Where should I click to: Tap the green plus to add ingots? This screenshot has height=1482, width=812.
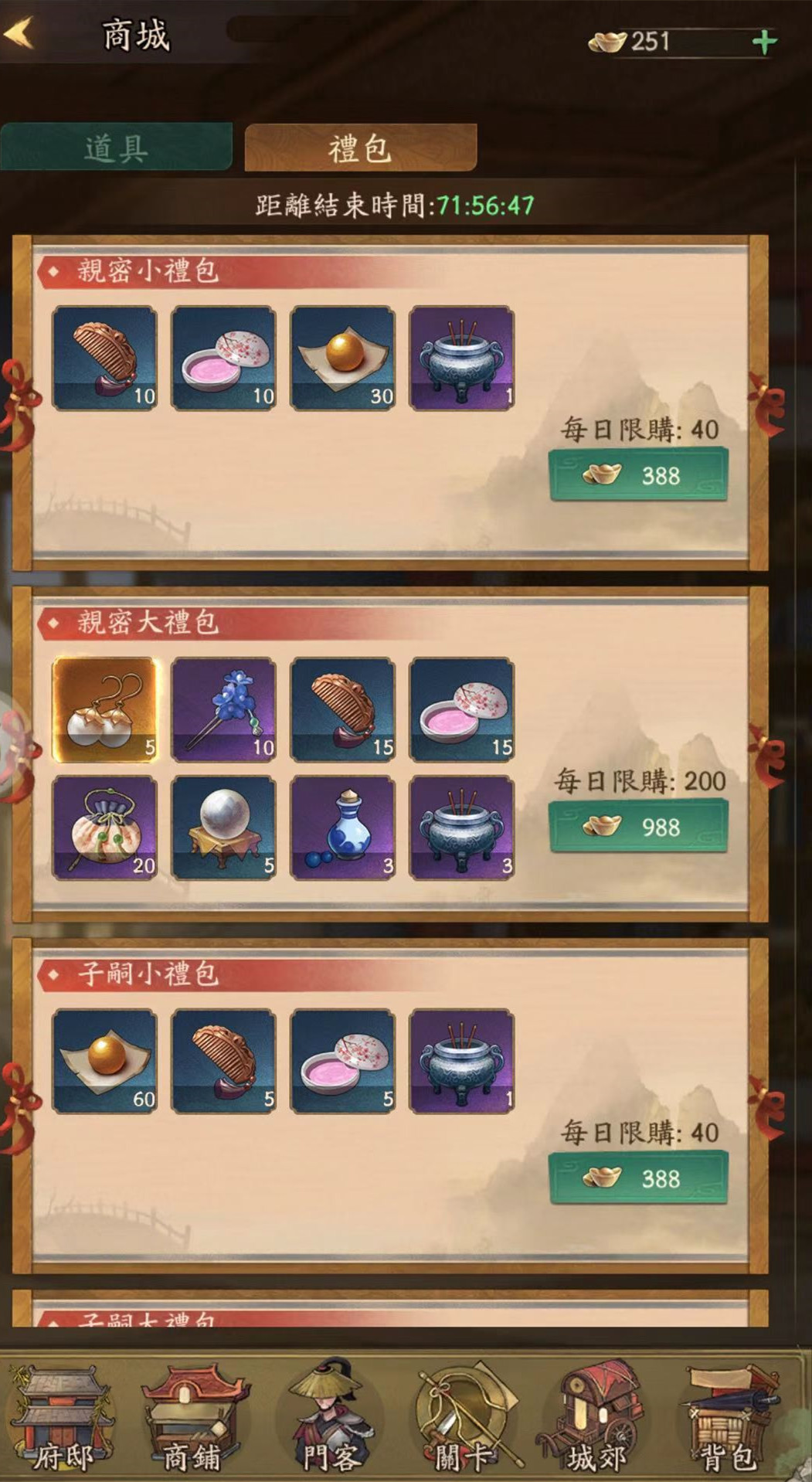pos(764,42)
